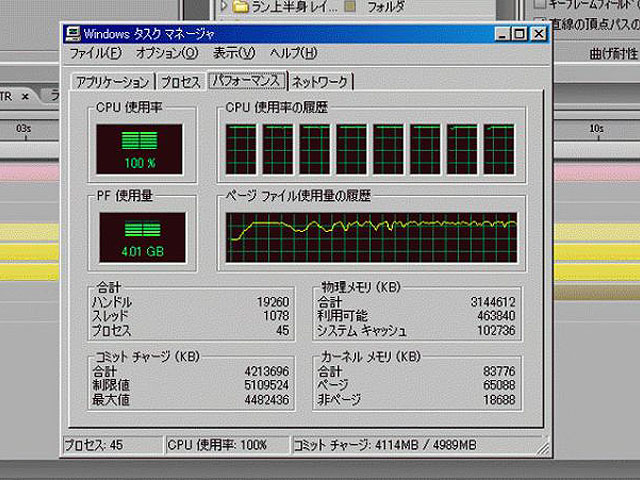Click the label color square beside フォルダ
The width and height of the screenshot is (640, 480).
[350, 6]
